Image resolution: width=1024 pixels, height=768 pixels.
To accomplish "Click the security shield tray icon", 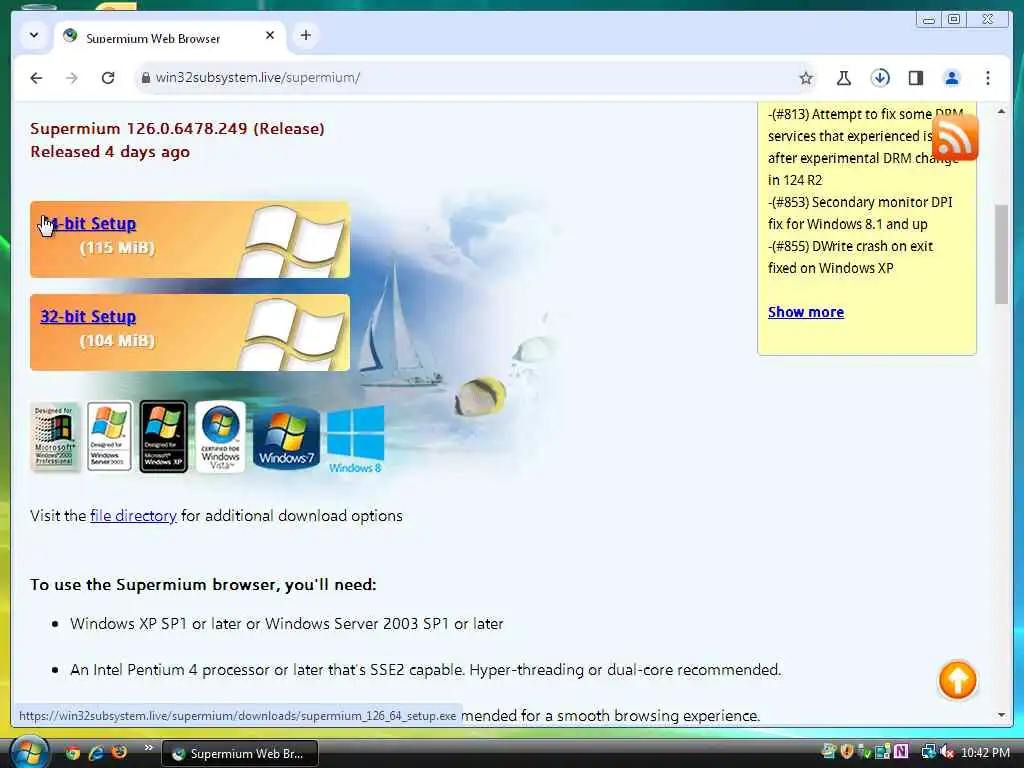I will [x=847, y=752].
